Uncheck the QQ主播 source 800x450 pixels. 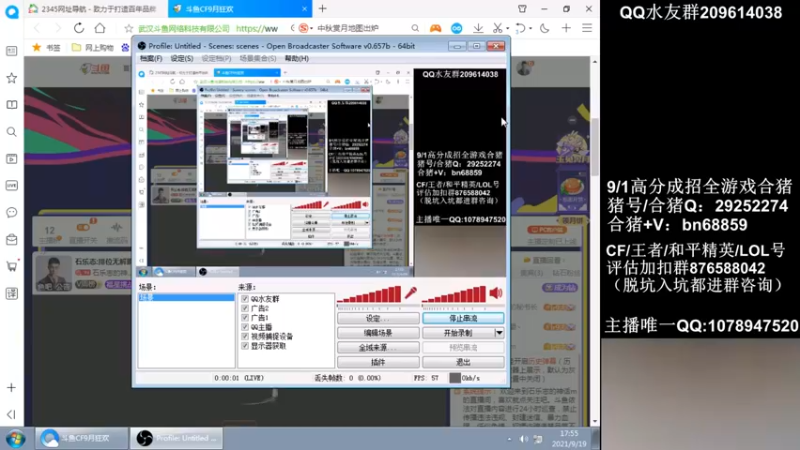coord(245,327)
